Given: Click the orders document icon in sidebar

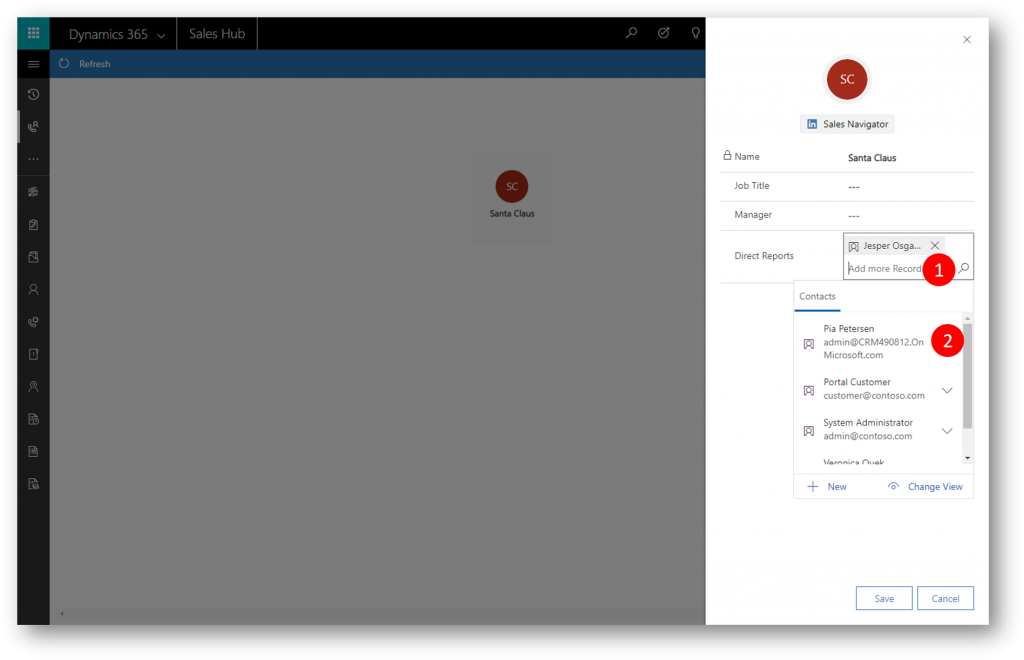Looking at the screenshot, I should [33, 451].
